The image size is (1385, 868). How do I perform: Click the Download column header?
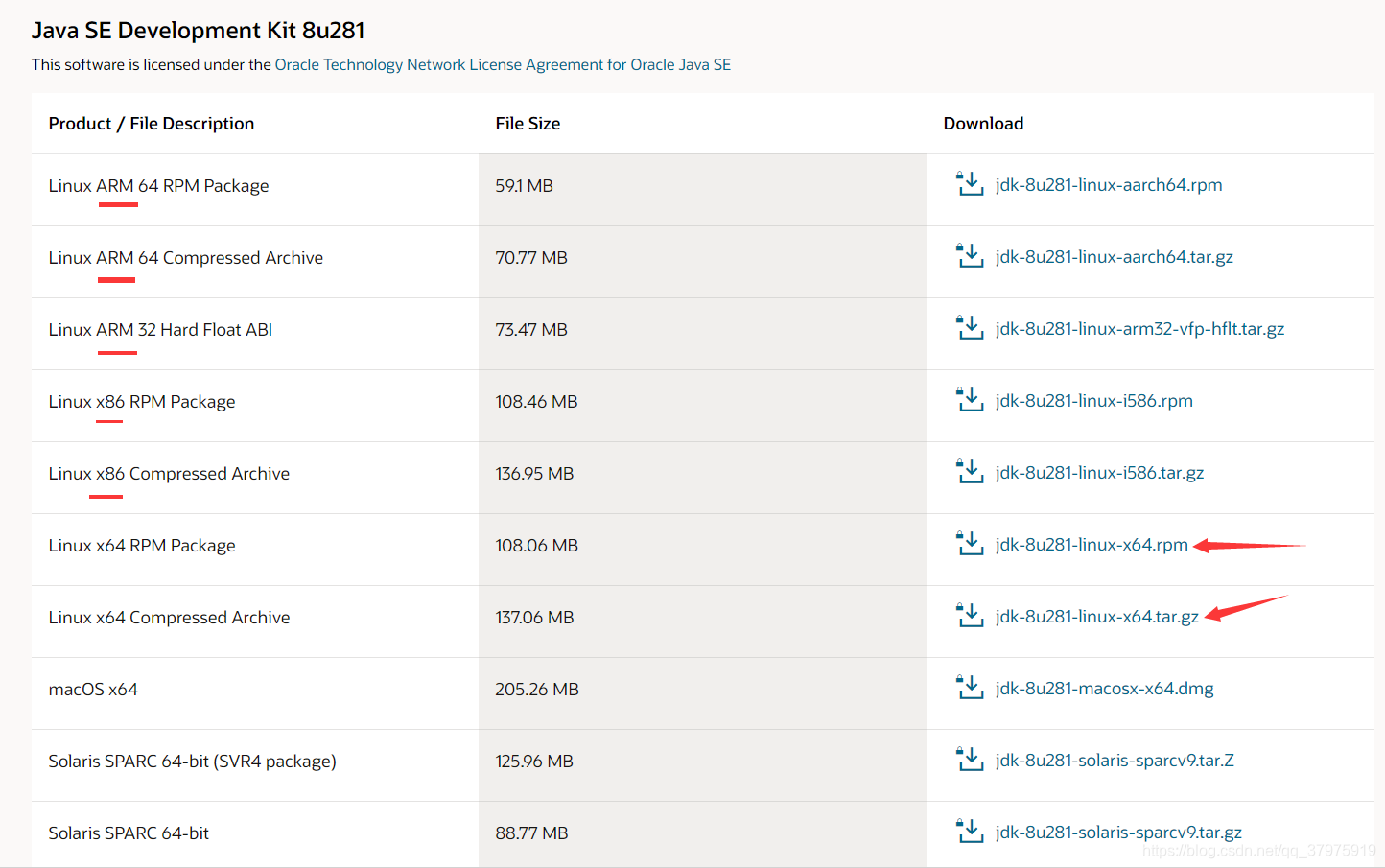point(983,124)
